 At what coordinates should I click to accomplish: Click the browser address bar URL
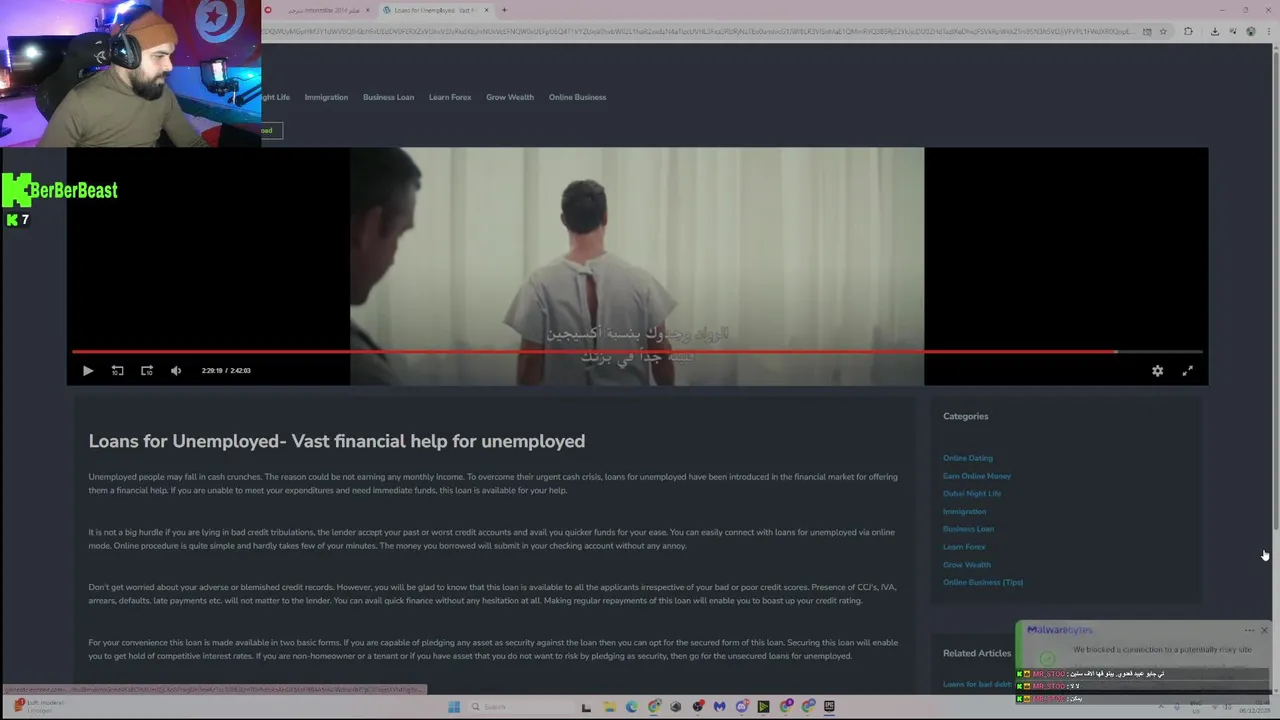(700, 31)
